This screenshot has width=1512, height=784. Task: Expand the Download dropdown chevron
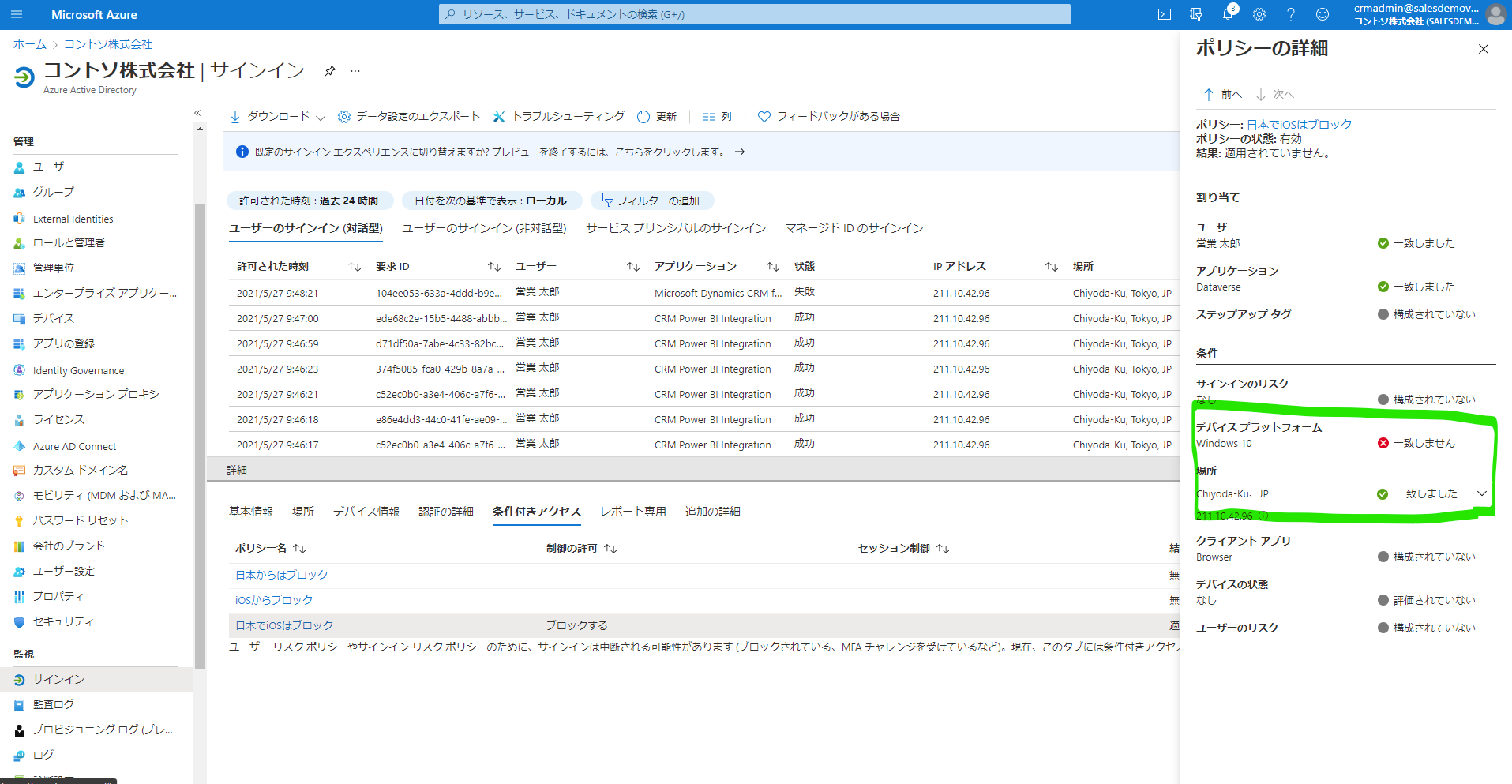point(321,118)
